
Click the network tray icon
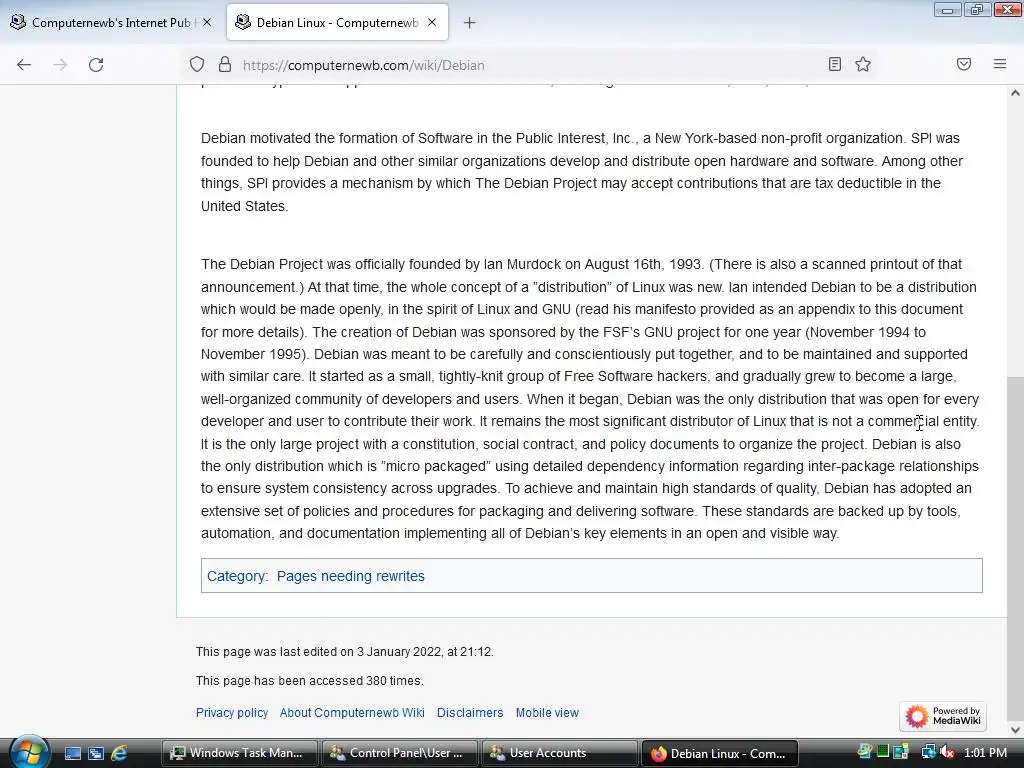[x=928, y=752]
